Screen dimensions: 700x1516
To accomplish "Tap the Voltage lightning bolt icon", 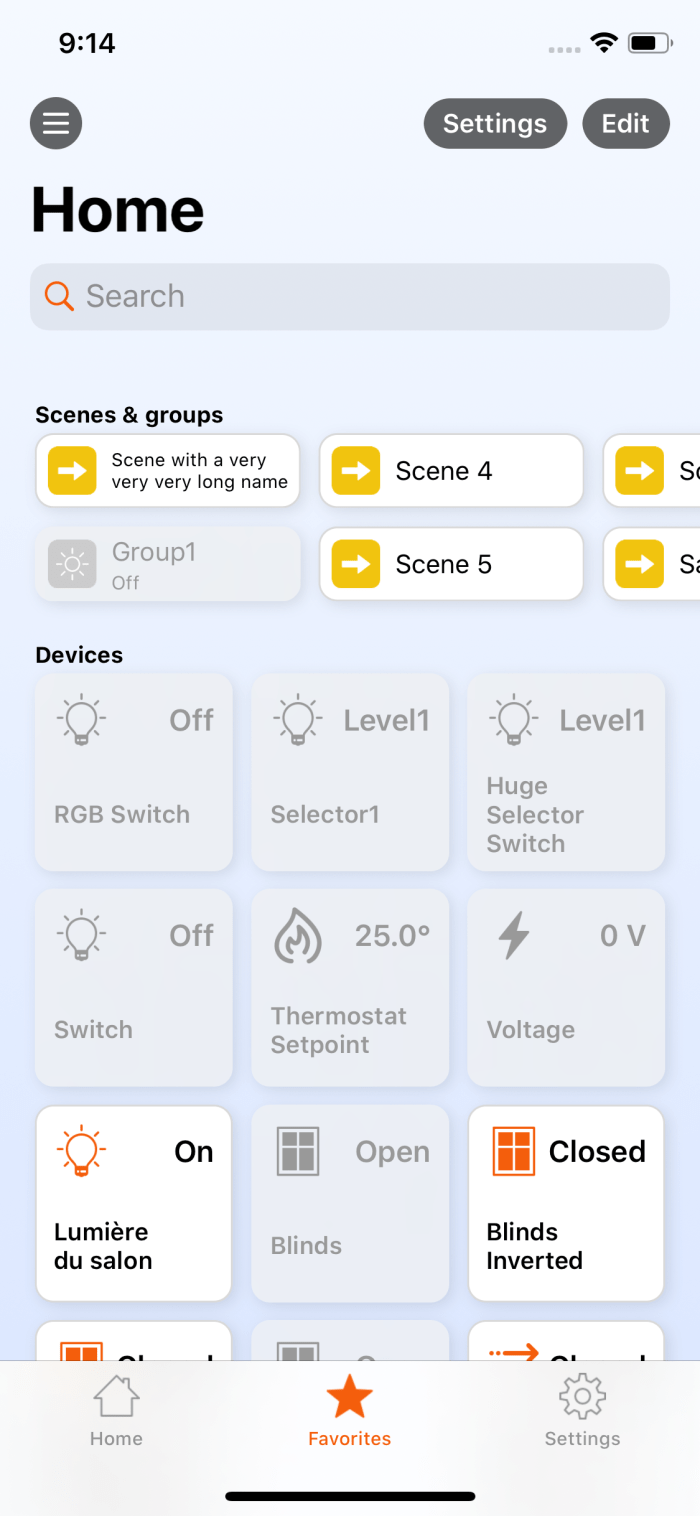I will pyautogui.click(x=514, y=935).
